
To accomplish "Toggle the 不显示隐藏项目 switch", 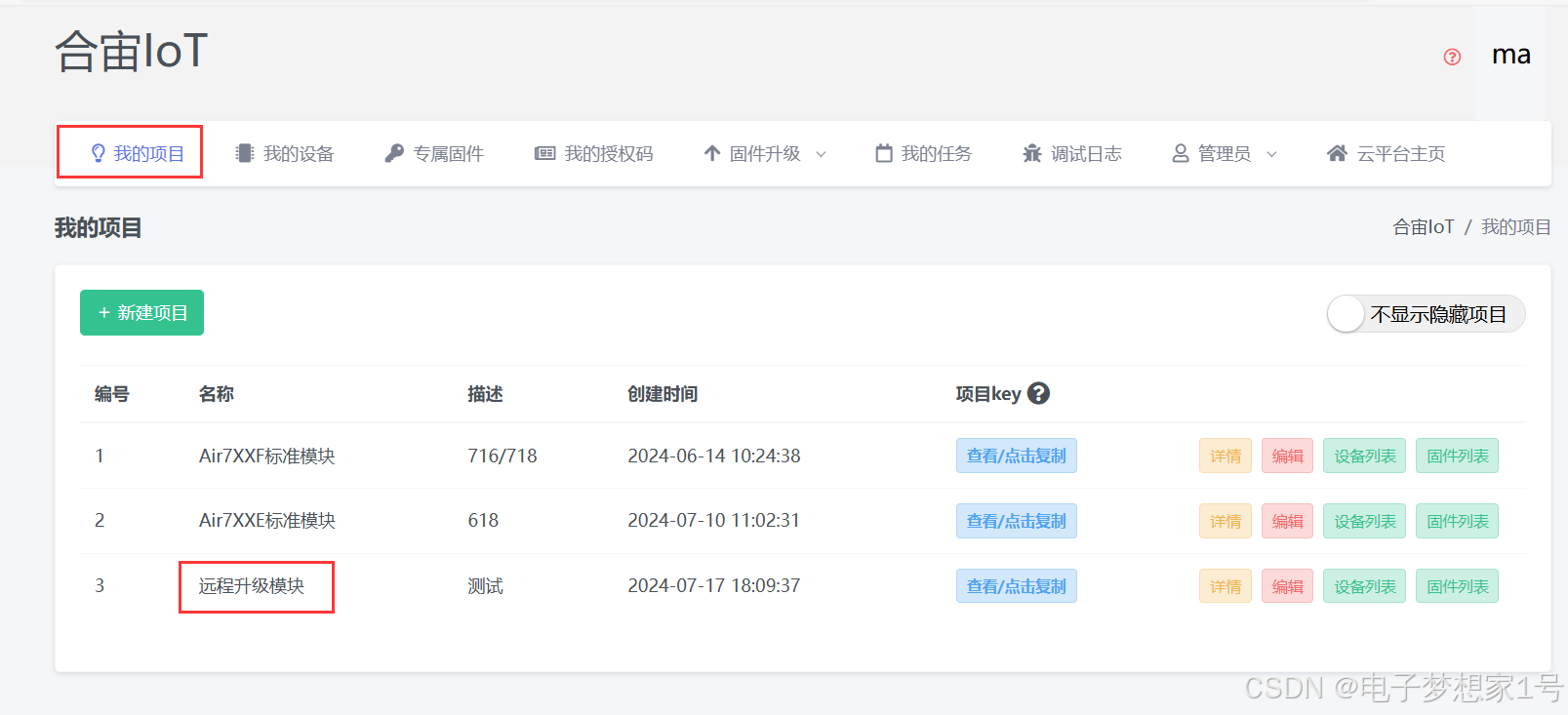I will pos(1426,314).
